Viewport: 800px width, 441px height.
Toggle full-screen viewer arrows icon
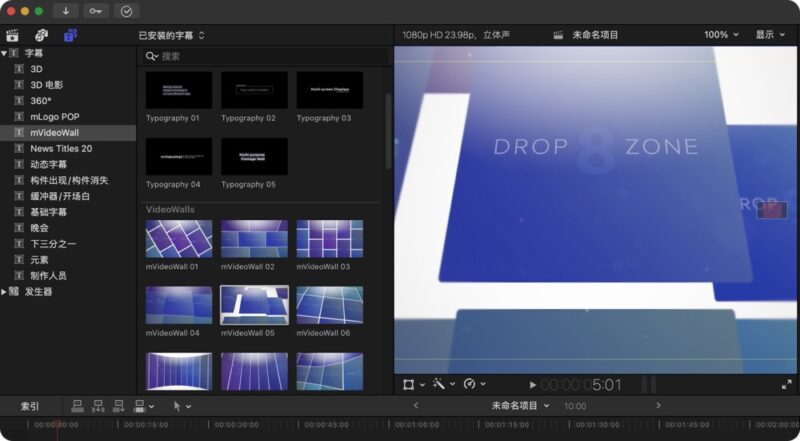(786, 385)
